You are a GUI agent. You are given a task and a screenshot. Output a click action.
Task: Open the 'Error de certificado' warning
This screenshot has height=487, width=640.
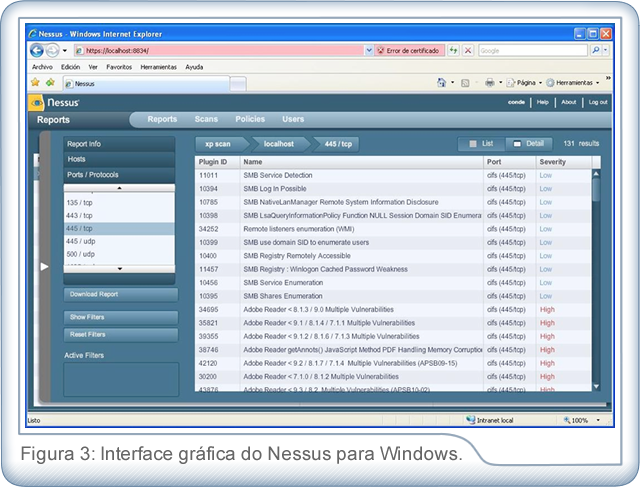(x=409, y=51)
